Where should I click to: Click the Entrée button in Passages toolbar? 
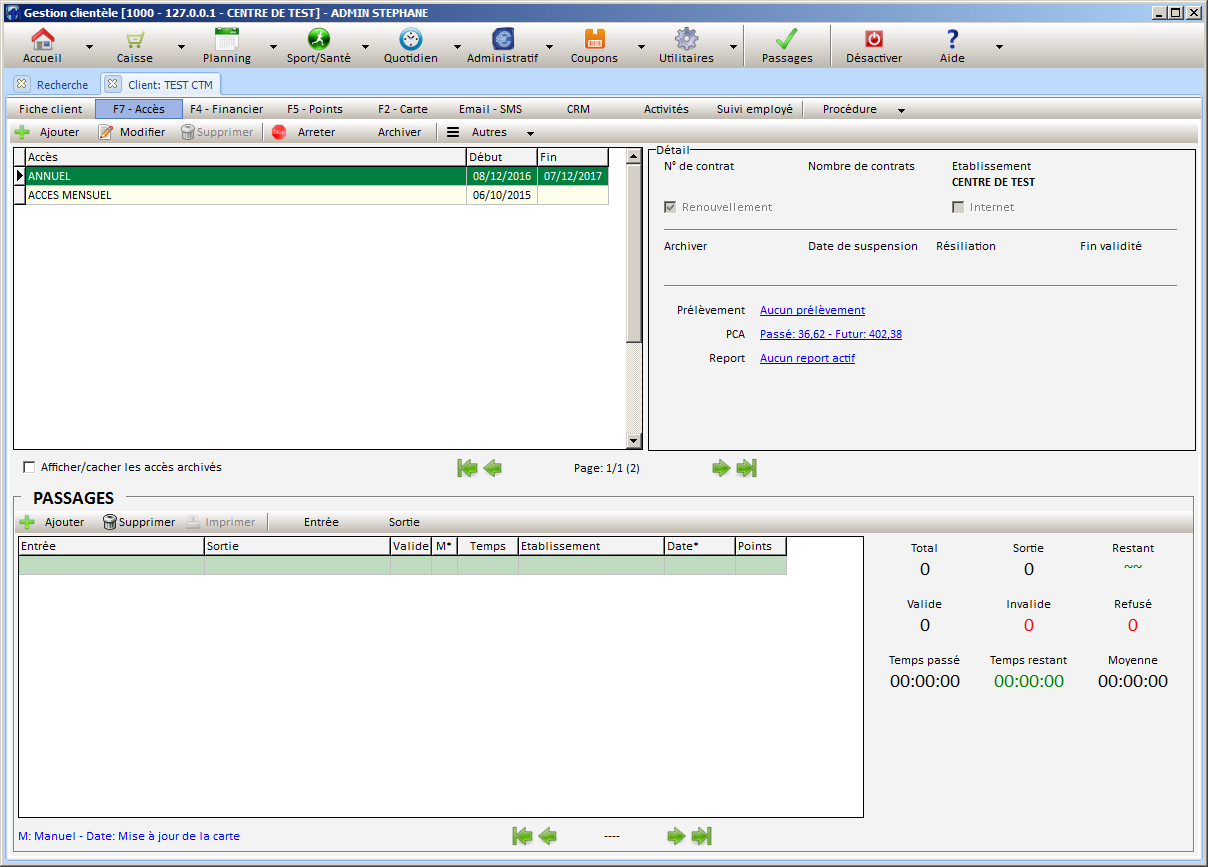point(321,522)
